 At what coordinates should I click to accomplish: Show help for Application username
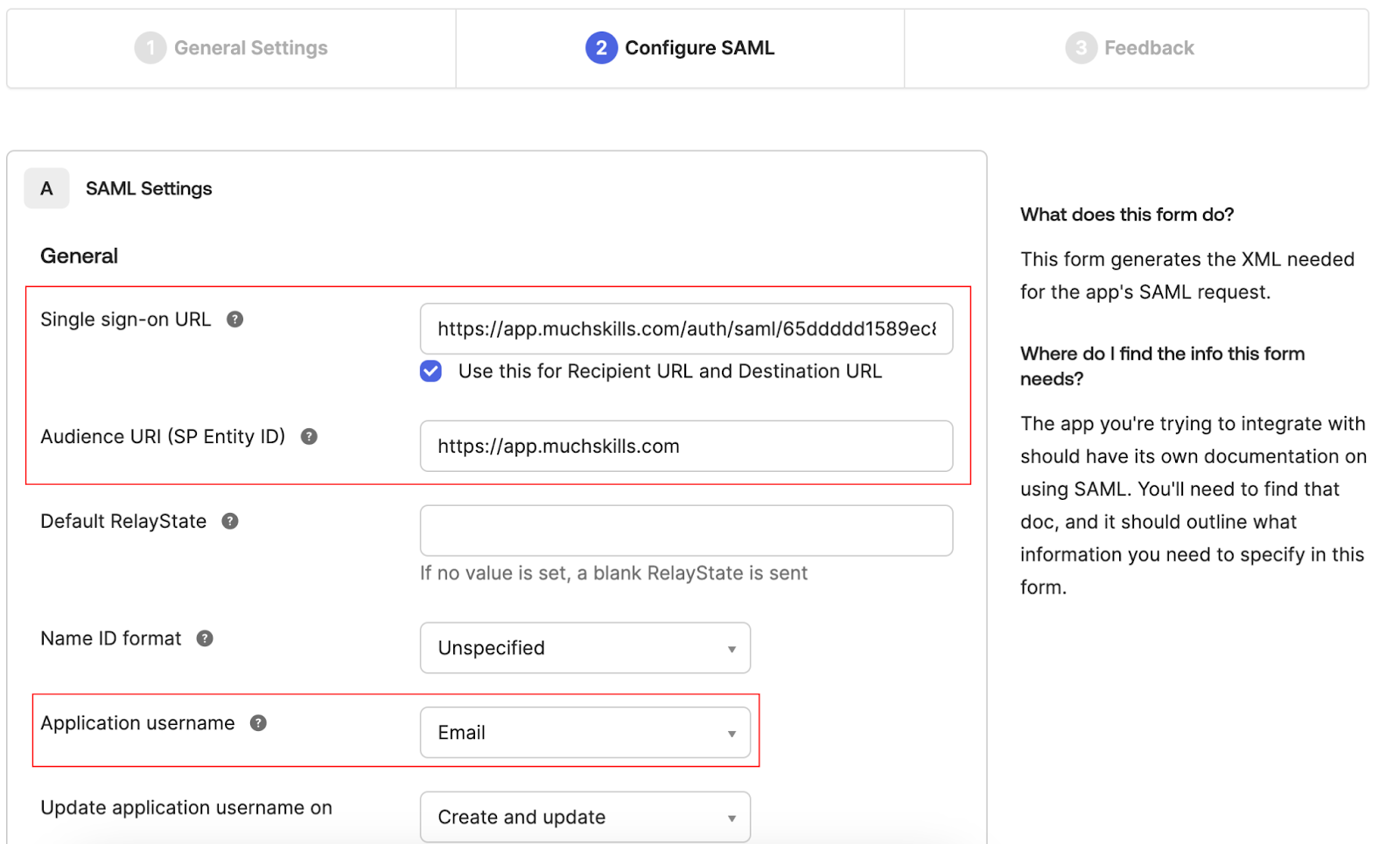258,723
